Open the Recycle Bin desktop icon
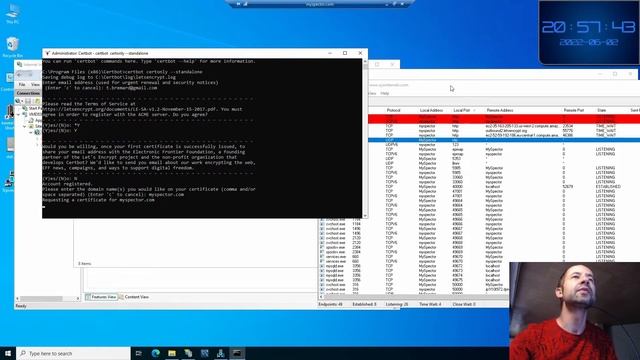Viewport: 640px width, 360px height. (x=12, y=47)
